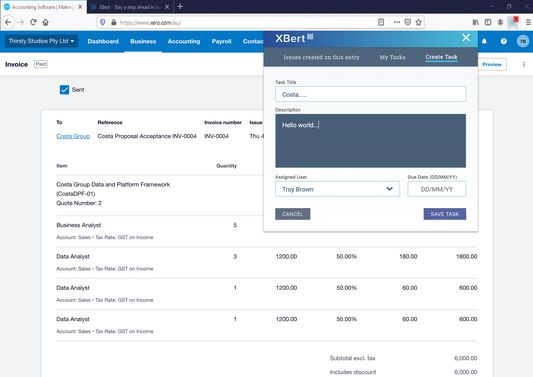Click the tracking protection shield icon
The image size is (533, 377).
tap(102, 22)
